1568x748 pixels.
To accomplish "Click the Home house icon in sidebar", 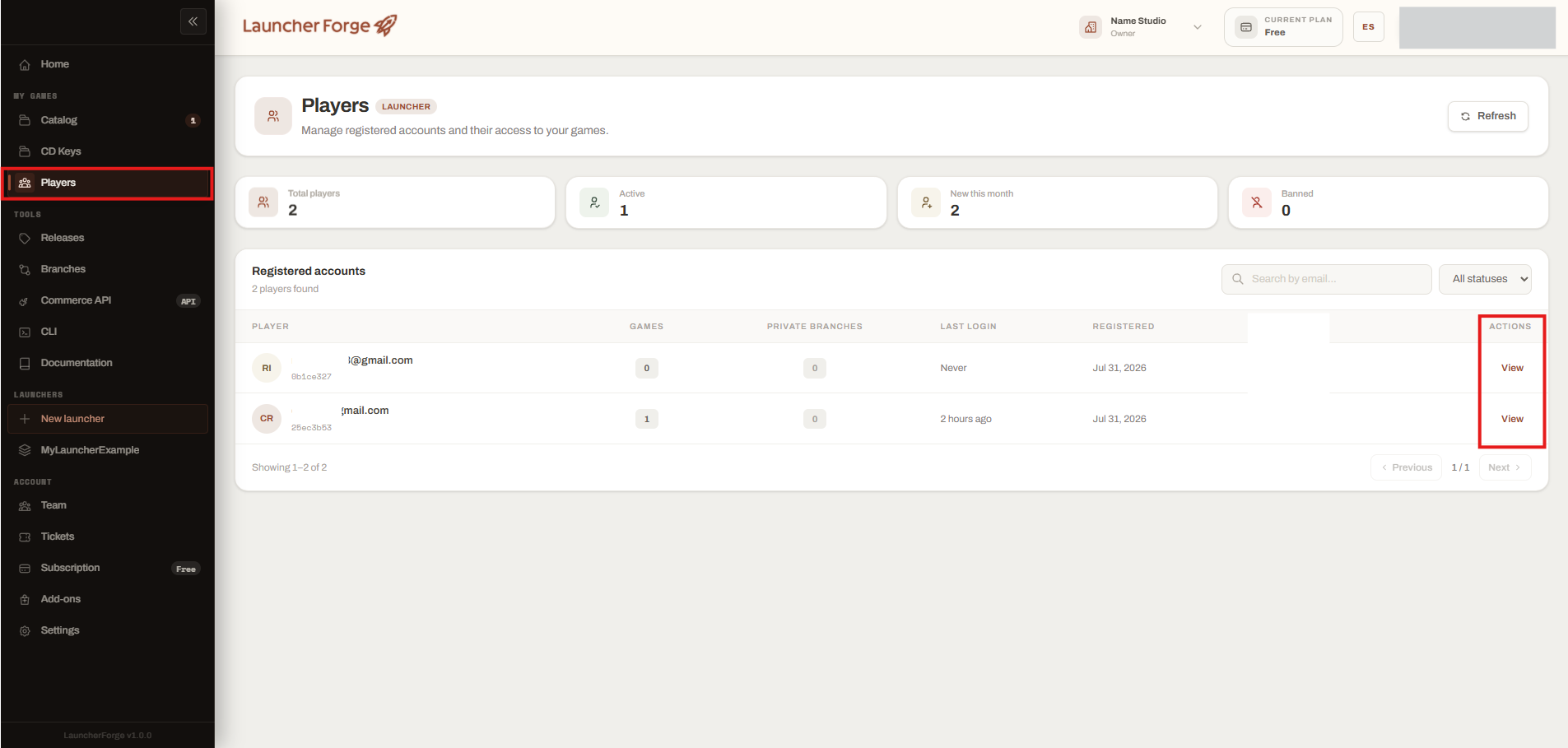I will (x=25, y=64).
